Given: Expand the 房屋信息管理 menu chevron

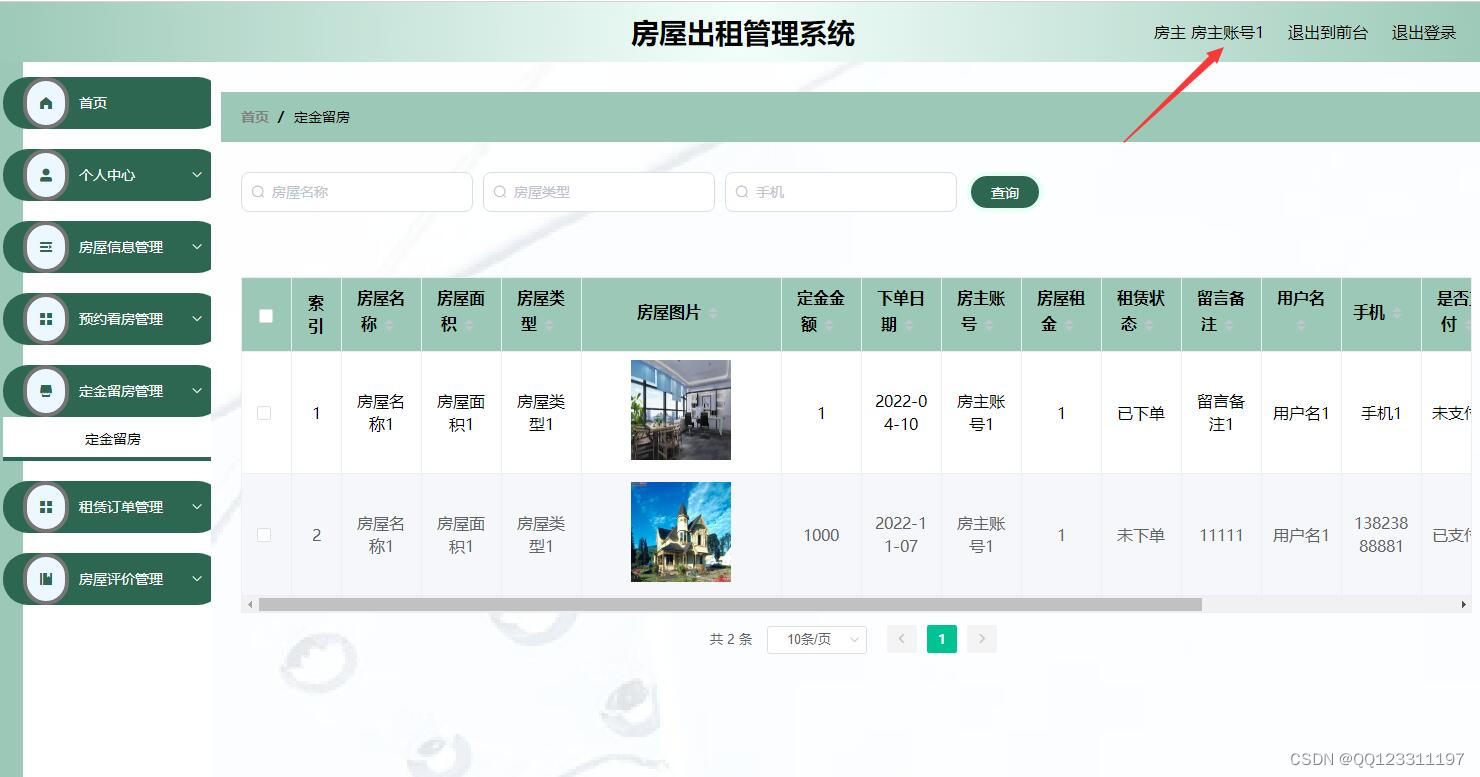Looking at the screenshot, I should tap(197, 247).
